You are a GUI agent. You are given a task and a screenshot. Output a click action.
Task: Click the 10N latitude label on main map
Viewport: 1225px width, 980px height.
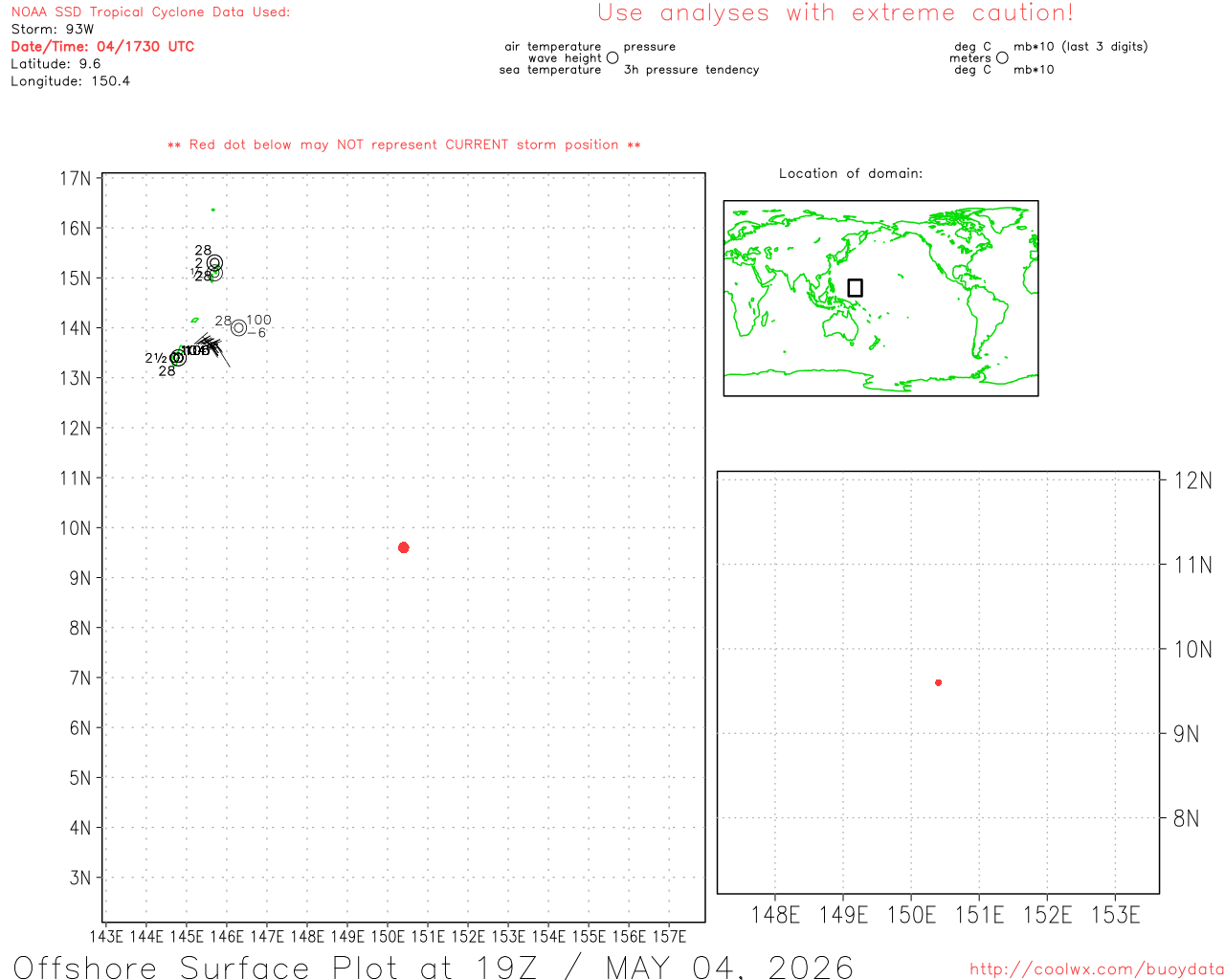pos(76,528)
